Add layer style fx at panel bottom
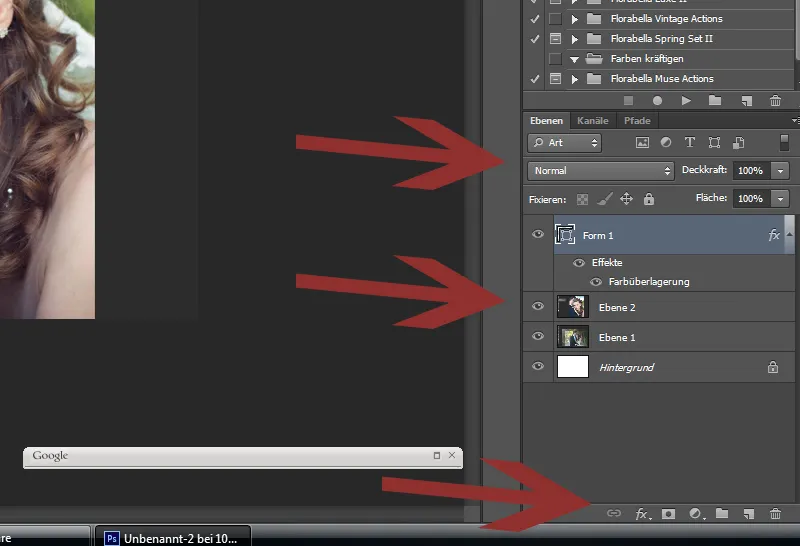Viewport: 800px width, 546px height. click(x=642, y=514)
